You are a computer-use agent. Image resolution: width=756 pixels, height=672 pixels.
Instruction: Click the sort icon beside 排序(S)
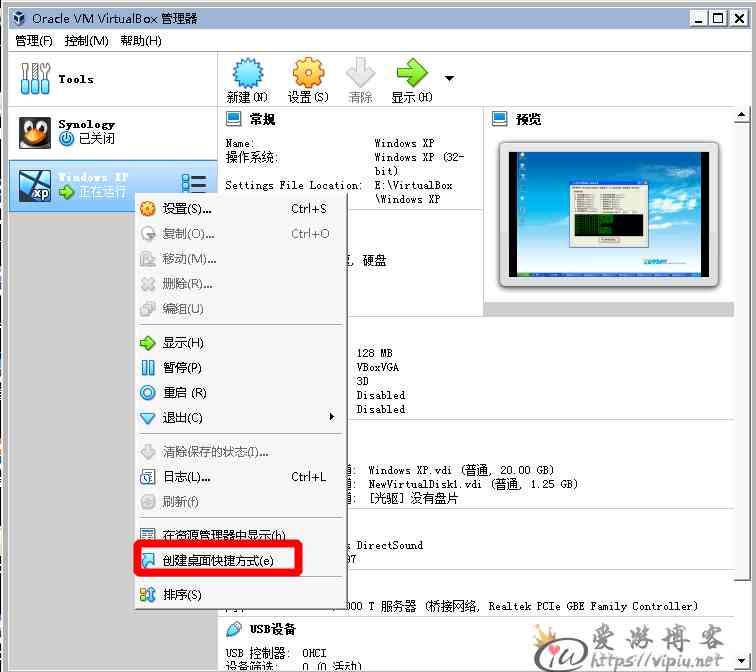click(148, 594)
